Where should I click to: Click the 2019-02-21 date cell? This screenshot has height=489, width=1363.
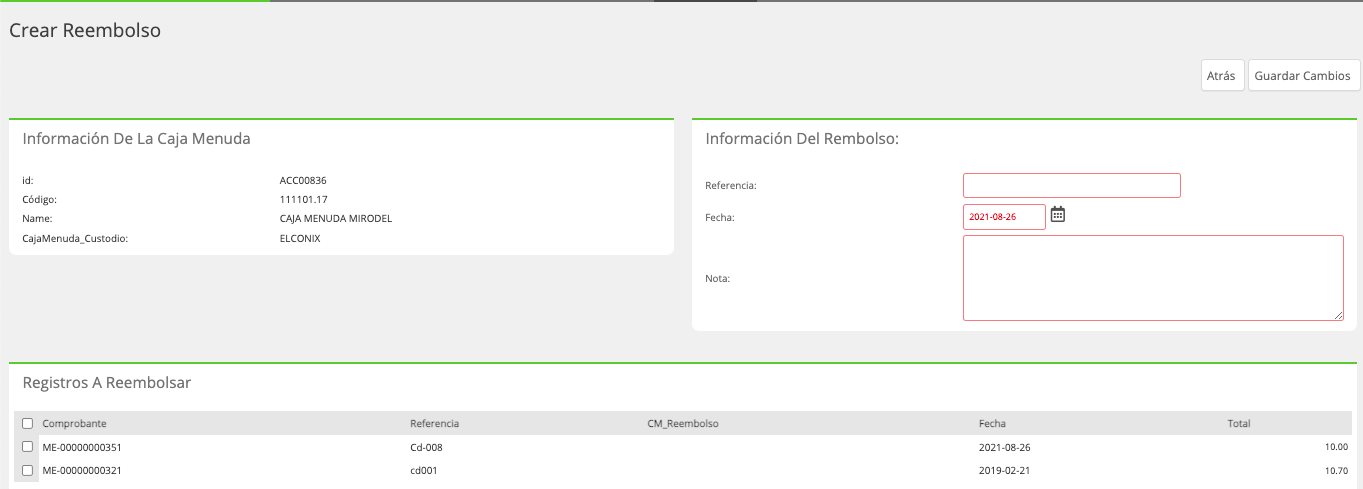click(x=1002, y=470)
